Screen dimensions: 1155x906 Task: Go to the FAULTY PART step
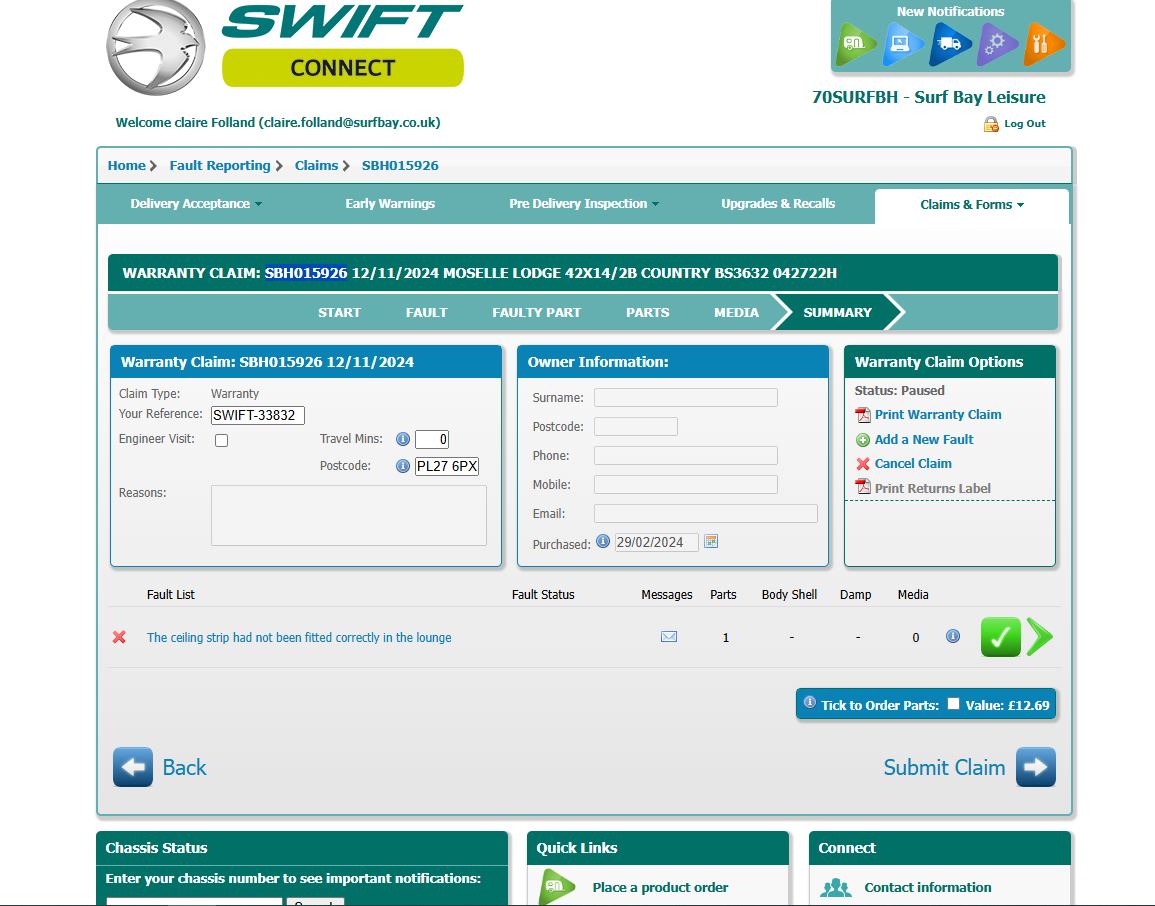(536, 312)
